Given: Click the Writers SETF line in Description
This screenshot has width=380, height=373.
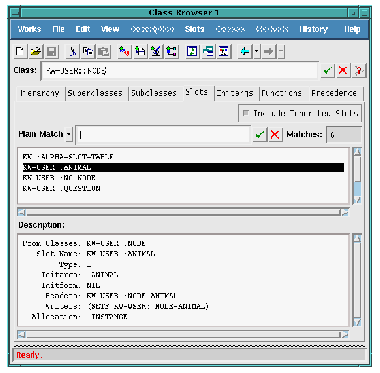Looking at the screenshot, I should click(127, 306).
